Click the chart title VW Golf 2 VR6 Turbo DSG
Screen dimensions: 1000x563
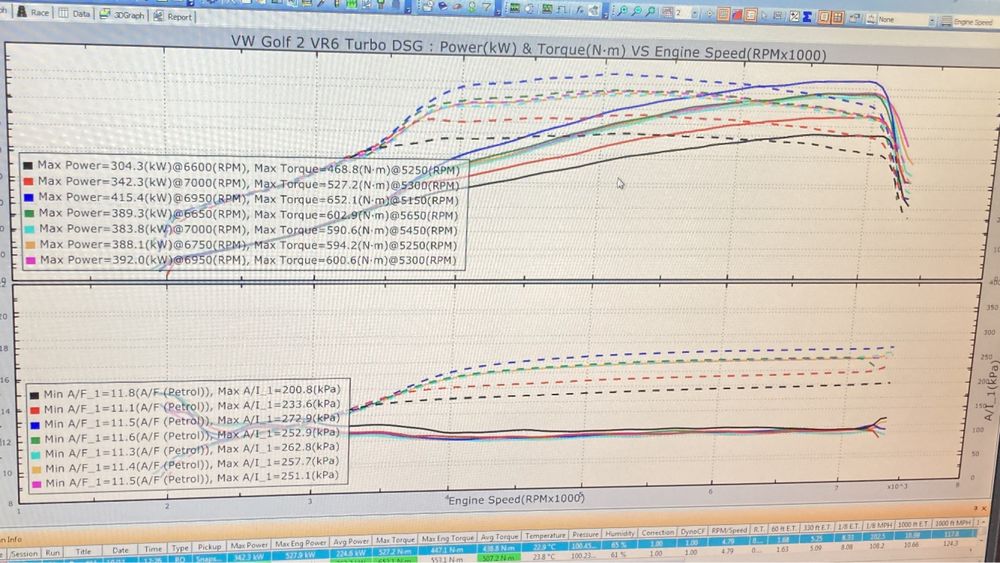coord(528,48)
